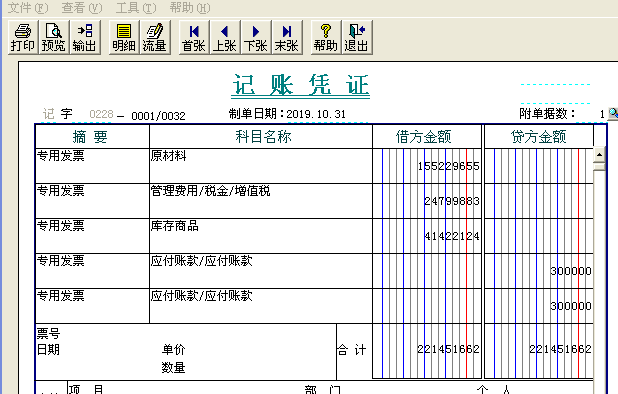The height and width of the screenshot is (394, 618).
Task: Click the page indicator 0001/0032
Action: pos(158,116)
